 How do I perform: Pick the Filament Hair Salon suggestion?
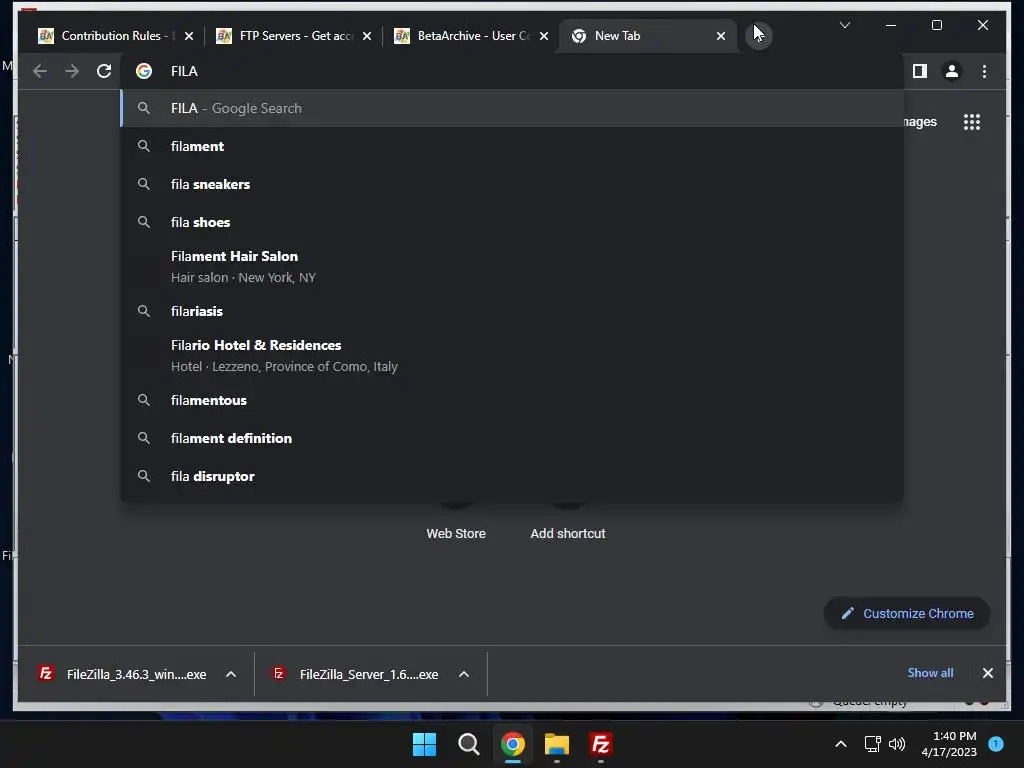coord(512,266)
